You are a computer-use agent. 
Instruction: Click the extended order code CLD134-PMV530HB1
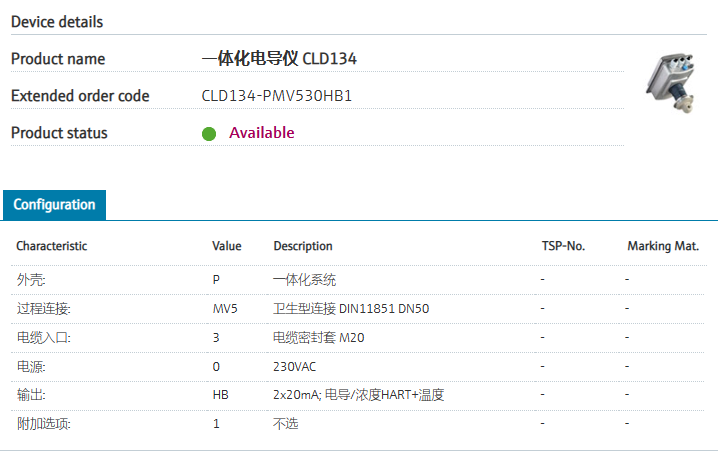276,96
